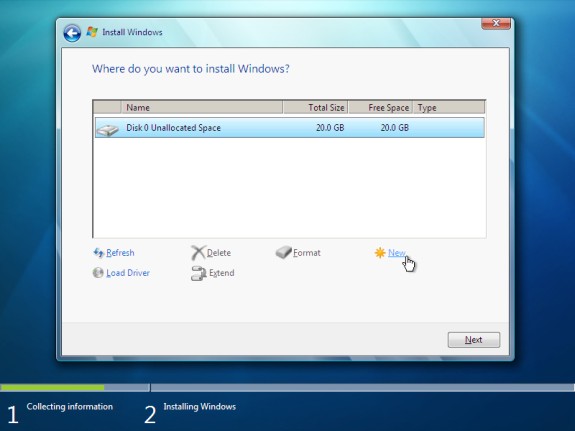Screen dimensions: 575x431
Task: Continue with the Next button
Action: coord(473,340)
